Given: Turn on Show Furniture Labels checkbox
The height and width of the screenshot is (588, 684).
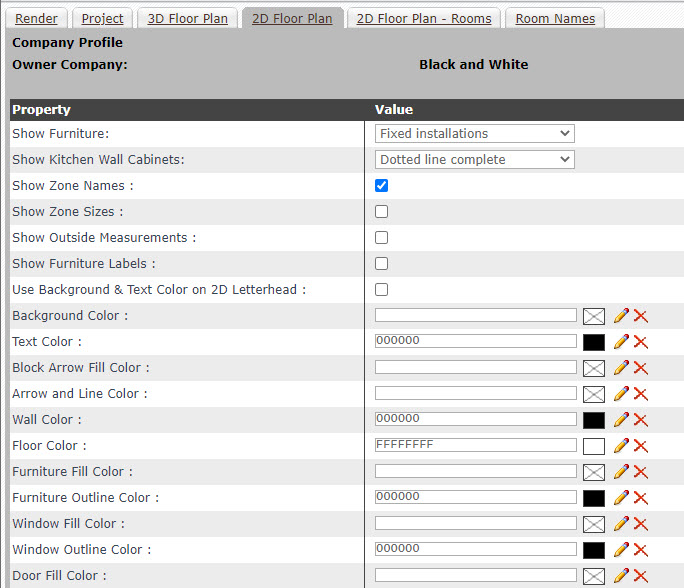Looking at the screenshot, I should [x=381, y=263].
